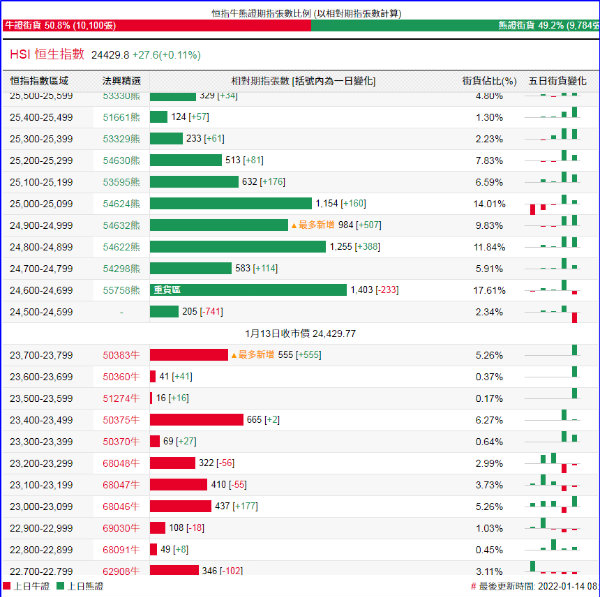Click five-day mini chart for 23,200-23,299 row
The image size is (600, 597).
click(553, 463)
